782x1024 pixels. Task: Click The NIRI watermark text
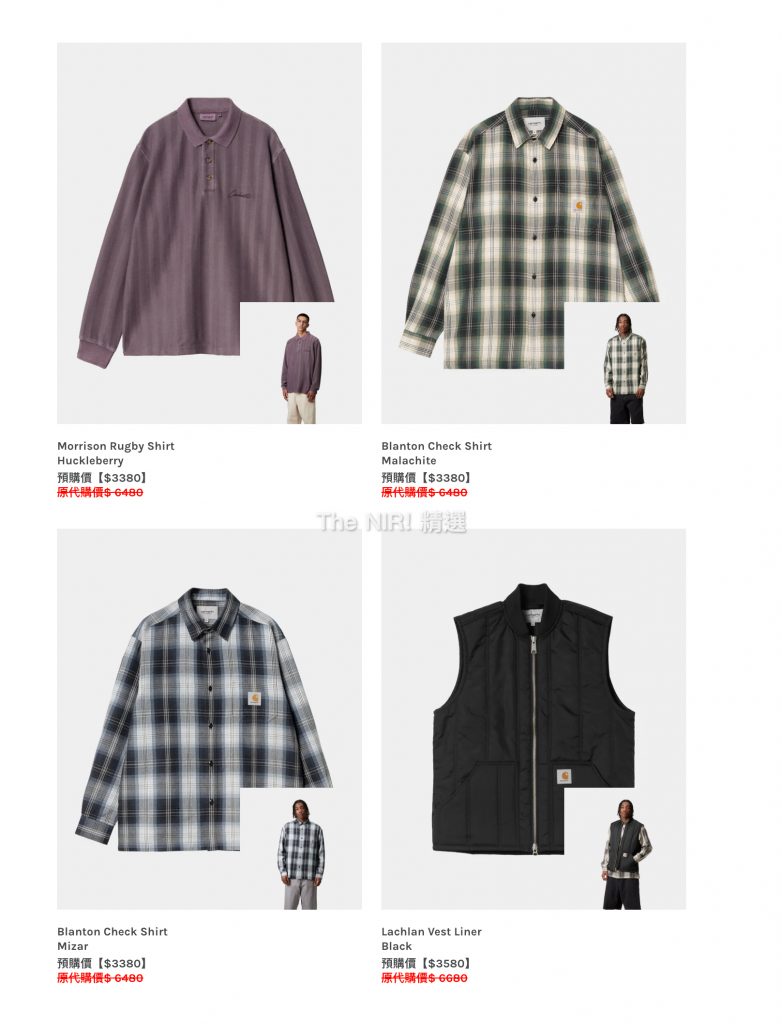391,522
